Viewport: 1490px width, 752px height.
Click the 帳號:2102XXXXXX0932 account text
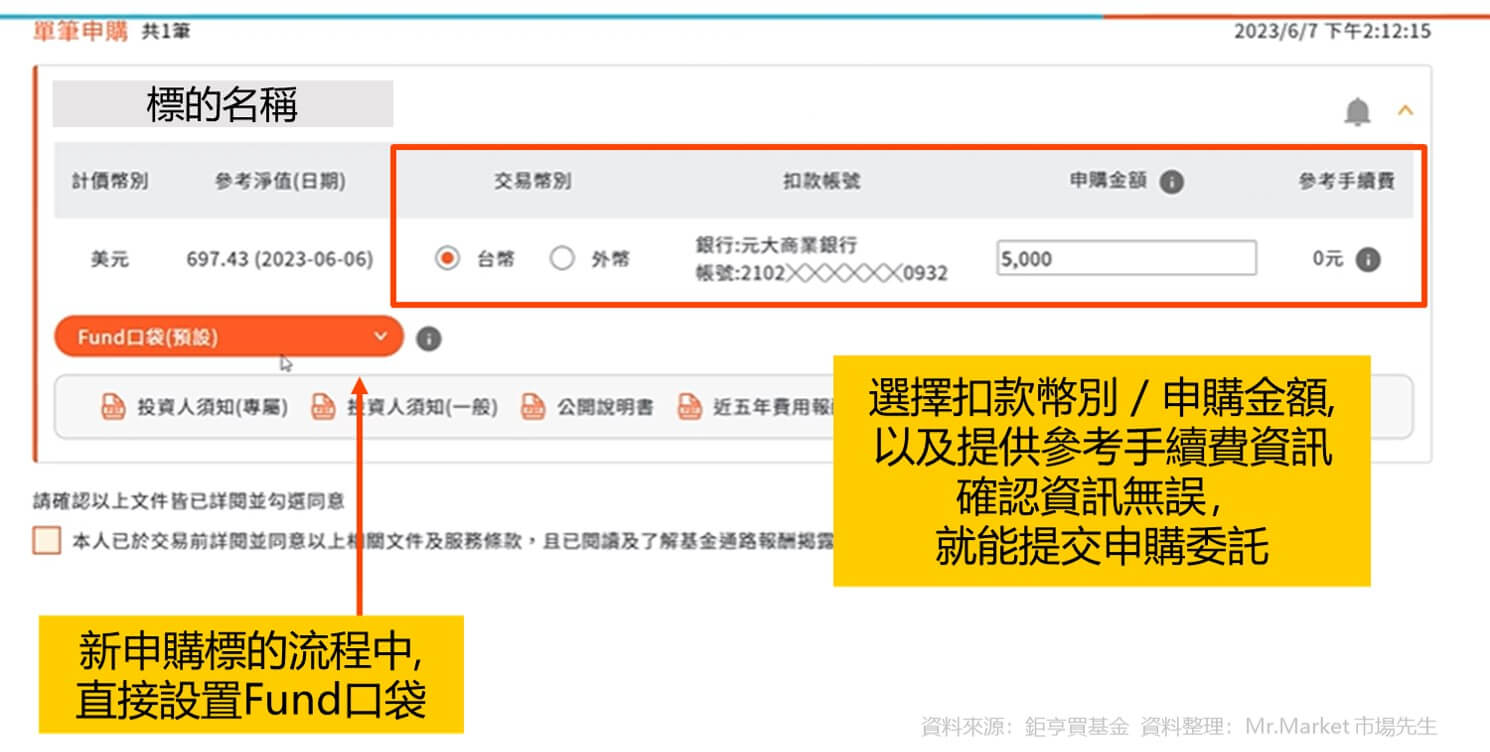tap(822, 273)
